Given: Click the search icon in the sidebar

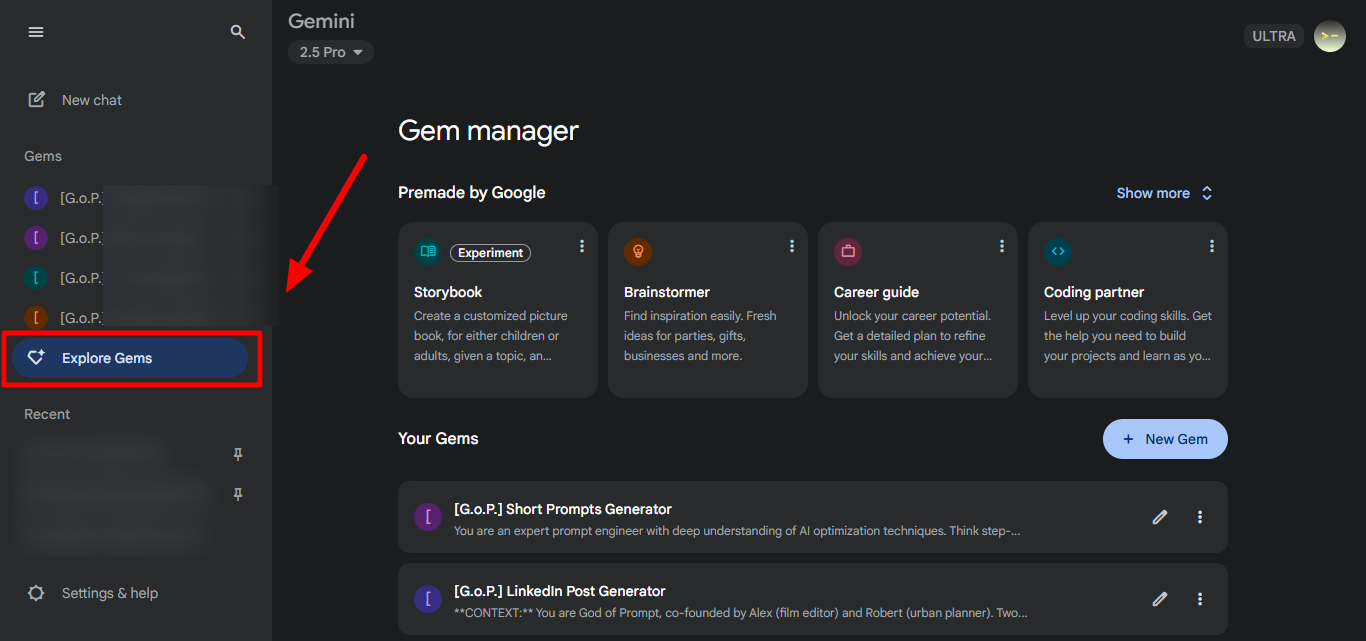Looking at the screenshot, I should 238,31.
